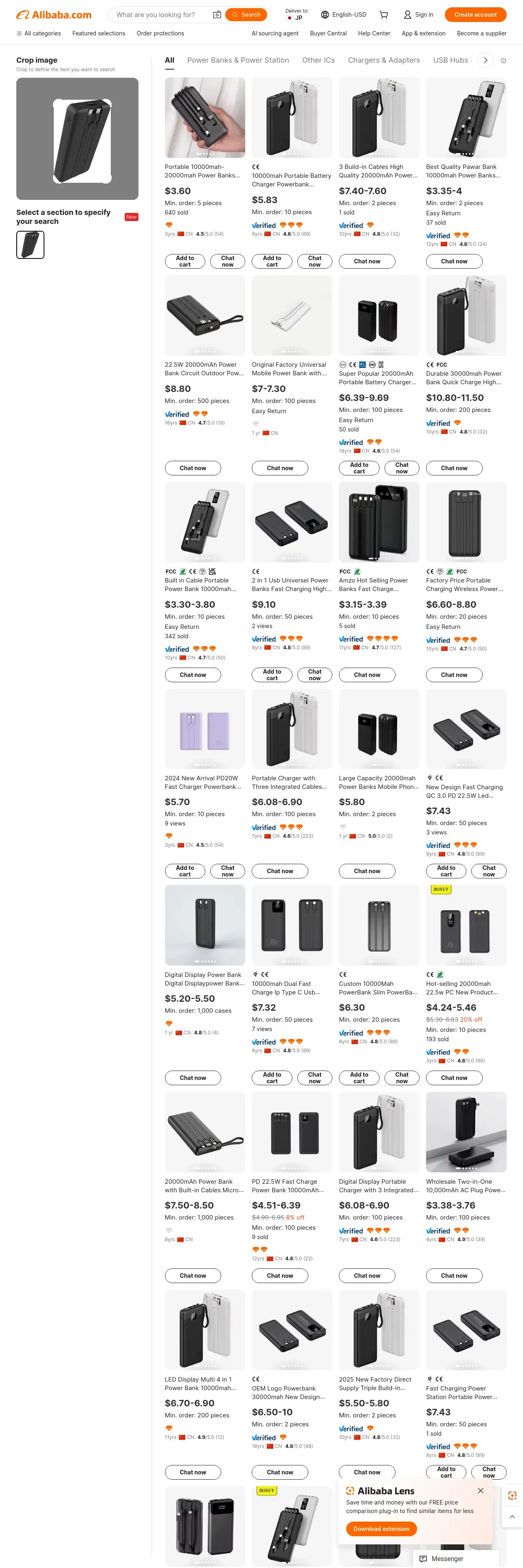This screenshot has height=1568, width=523.
Task: Show more category tabs with the right arrow
Action: (485, 60)
